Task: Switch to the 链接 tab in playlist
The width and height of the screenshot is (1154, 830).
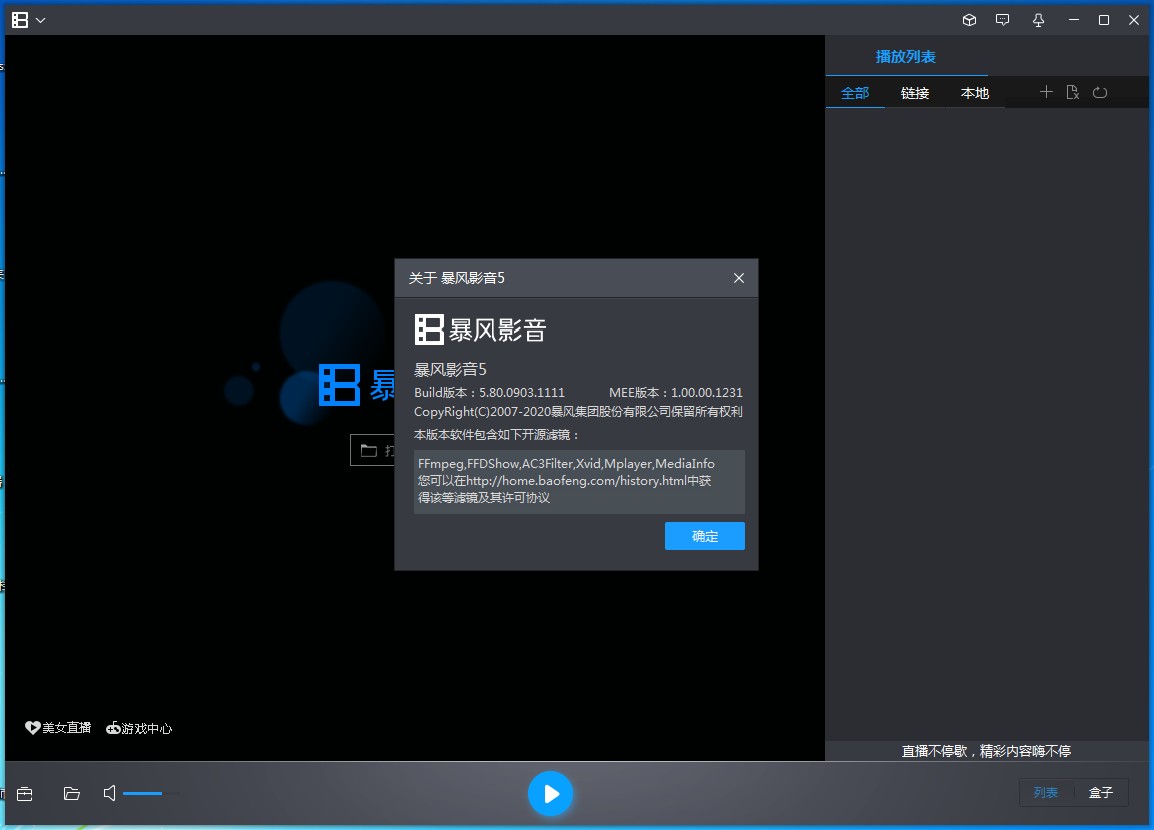Action: point(915,92)
